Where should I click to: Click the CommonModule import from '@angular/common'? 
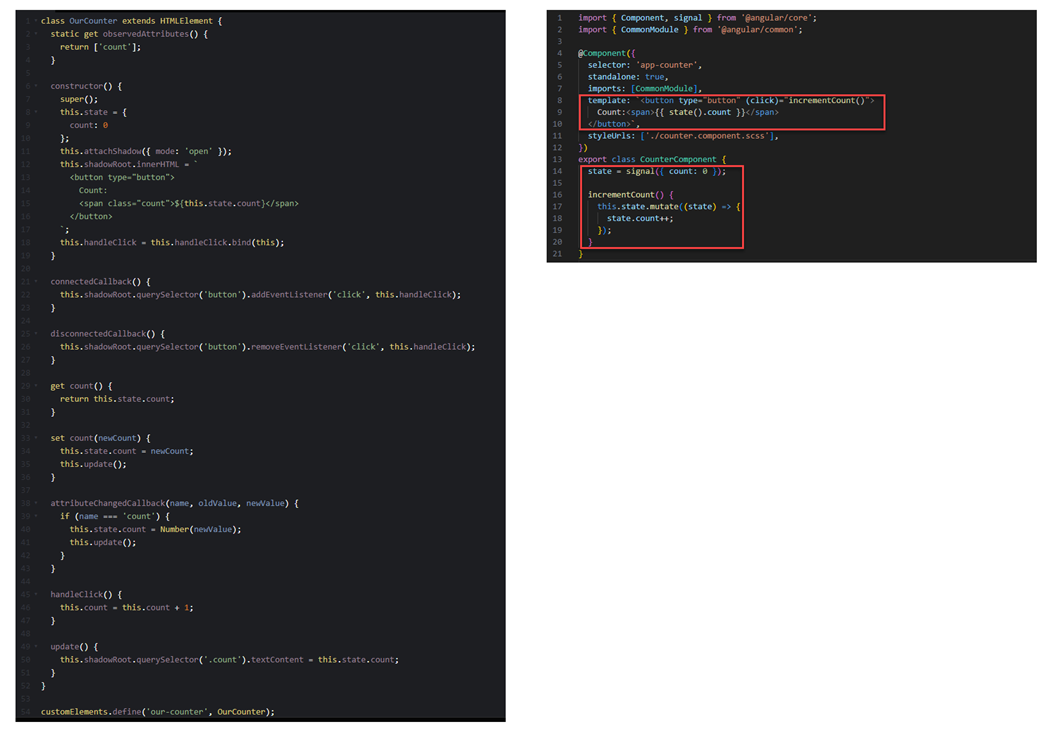coord(690,30)
